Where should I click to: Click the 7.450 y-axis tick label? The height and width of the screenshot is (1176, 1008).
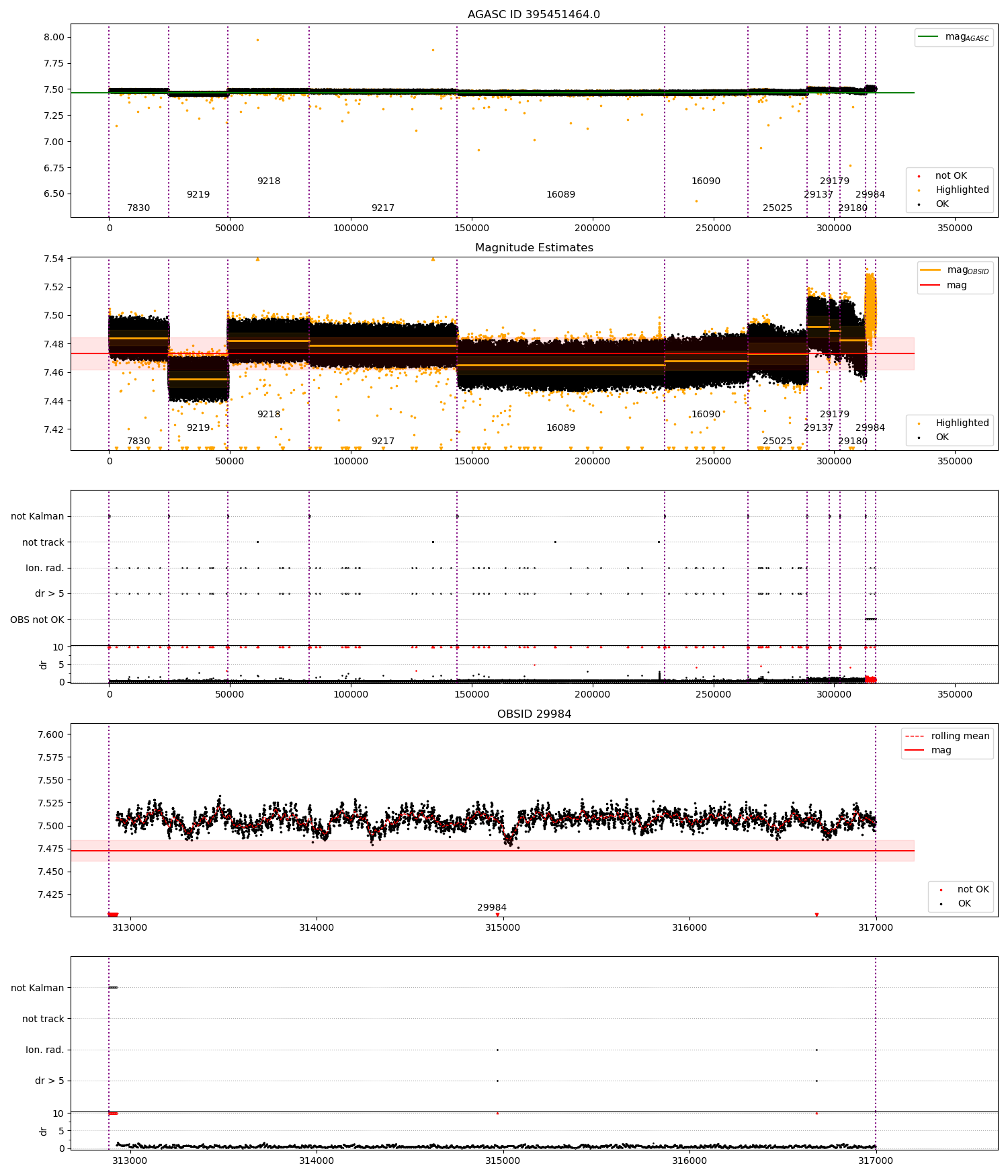pyautogui.click(x=50, y=872)
